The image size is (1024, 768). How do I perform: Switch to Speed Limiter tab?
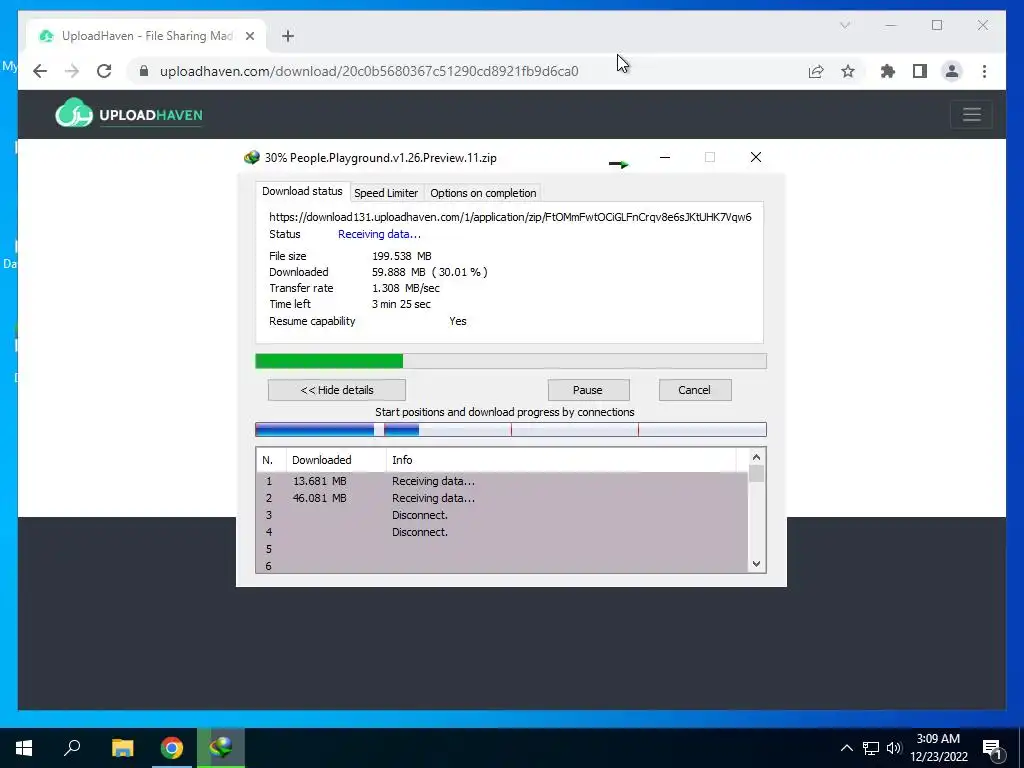click(386, 193)
